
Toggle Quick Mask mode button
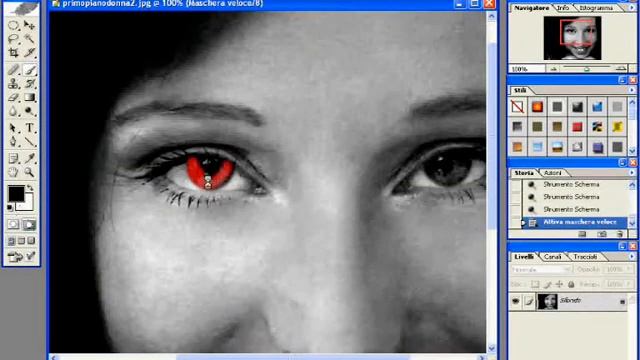point(29,225)
